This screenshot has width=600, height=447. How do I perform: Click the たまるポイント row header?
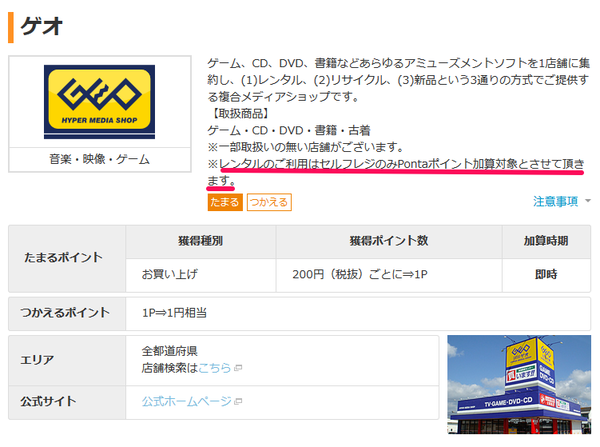[x=67, y=259]
